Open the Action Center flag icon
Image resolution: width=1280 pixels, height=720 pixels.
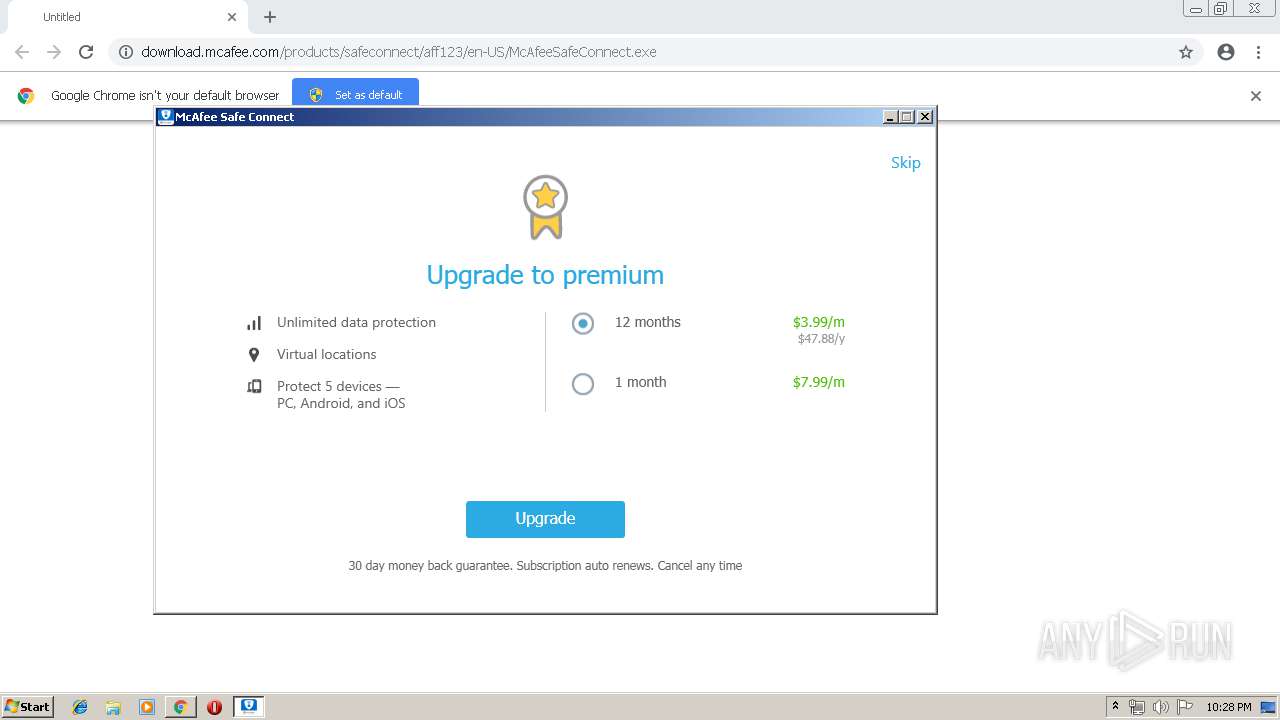click(1185, 707)
